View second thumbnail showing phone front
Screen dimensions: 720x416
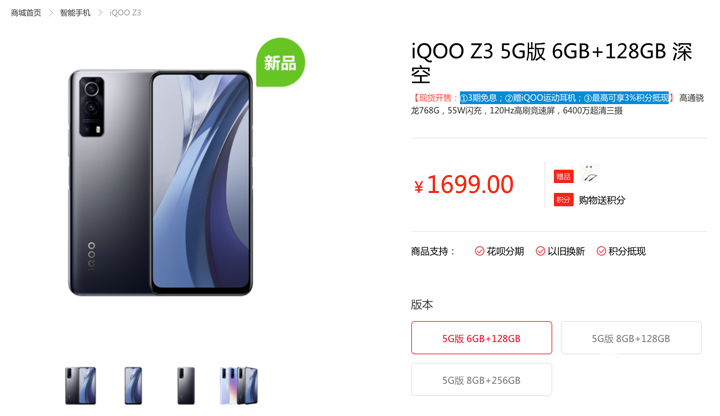click(133, 386)
